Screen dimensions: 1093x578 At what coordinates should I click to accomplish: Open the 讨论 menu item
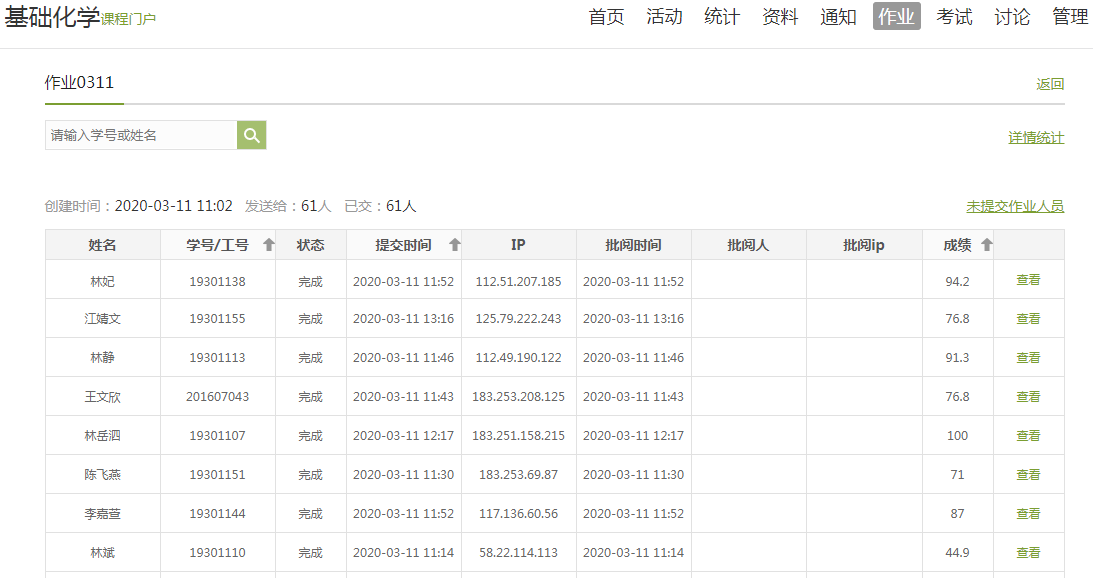pos(1012,17)
